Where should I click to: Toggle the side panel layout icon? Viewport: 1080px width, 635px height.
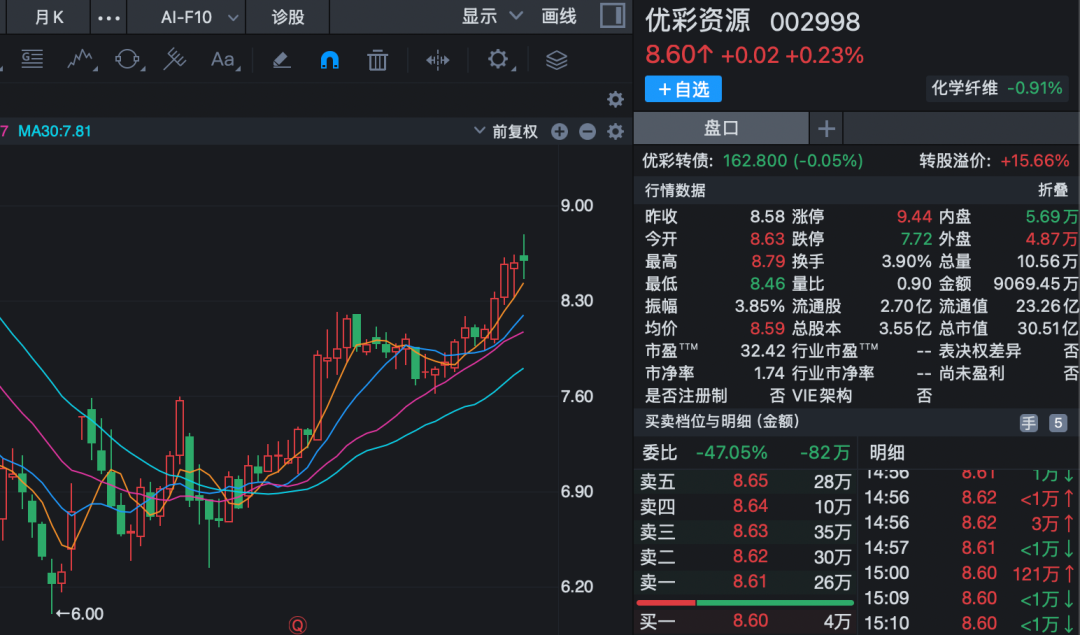click(612, 15)
